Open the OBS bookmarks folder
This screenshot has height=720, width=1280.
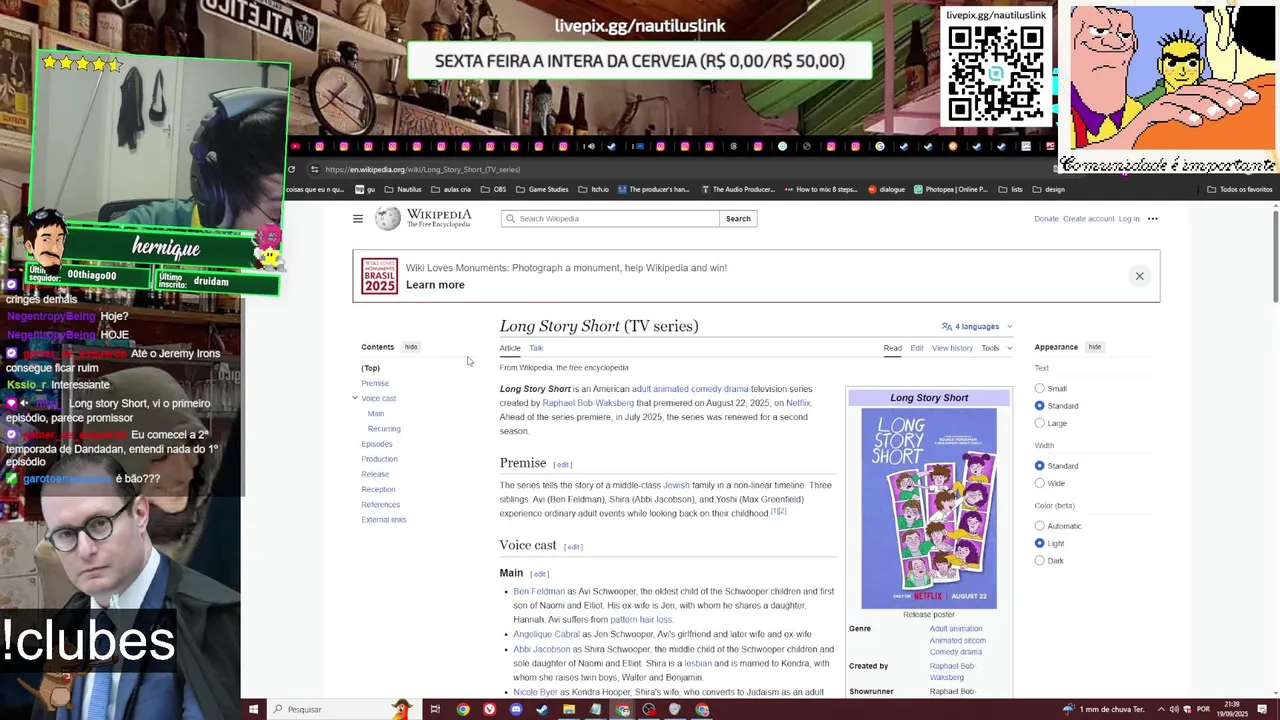(x=493, y=189)
